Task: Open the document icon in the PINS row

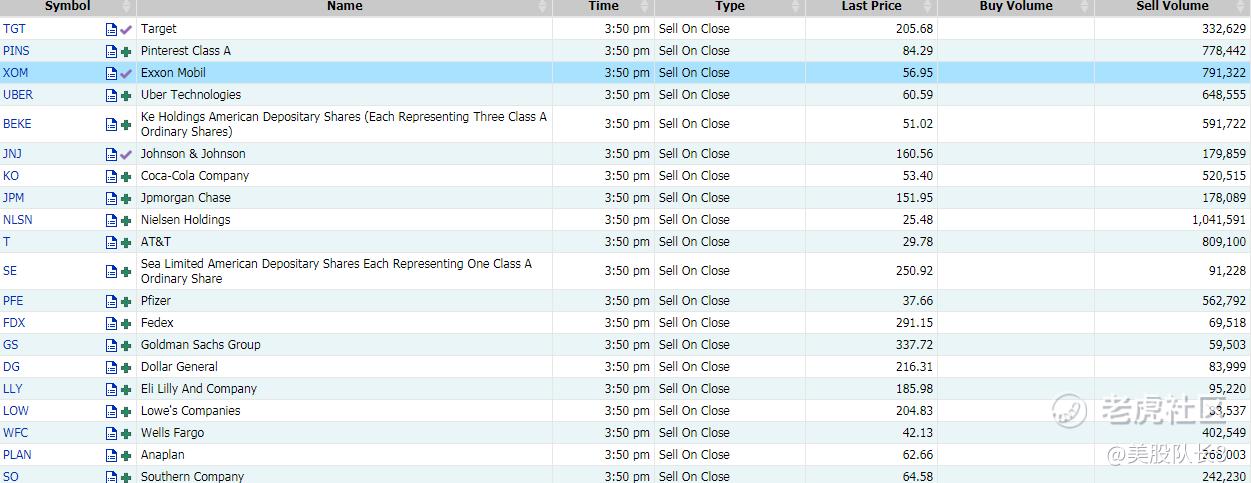Action: pyautogui.click(x=111, y=51)
